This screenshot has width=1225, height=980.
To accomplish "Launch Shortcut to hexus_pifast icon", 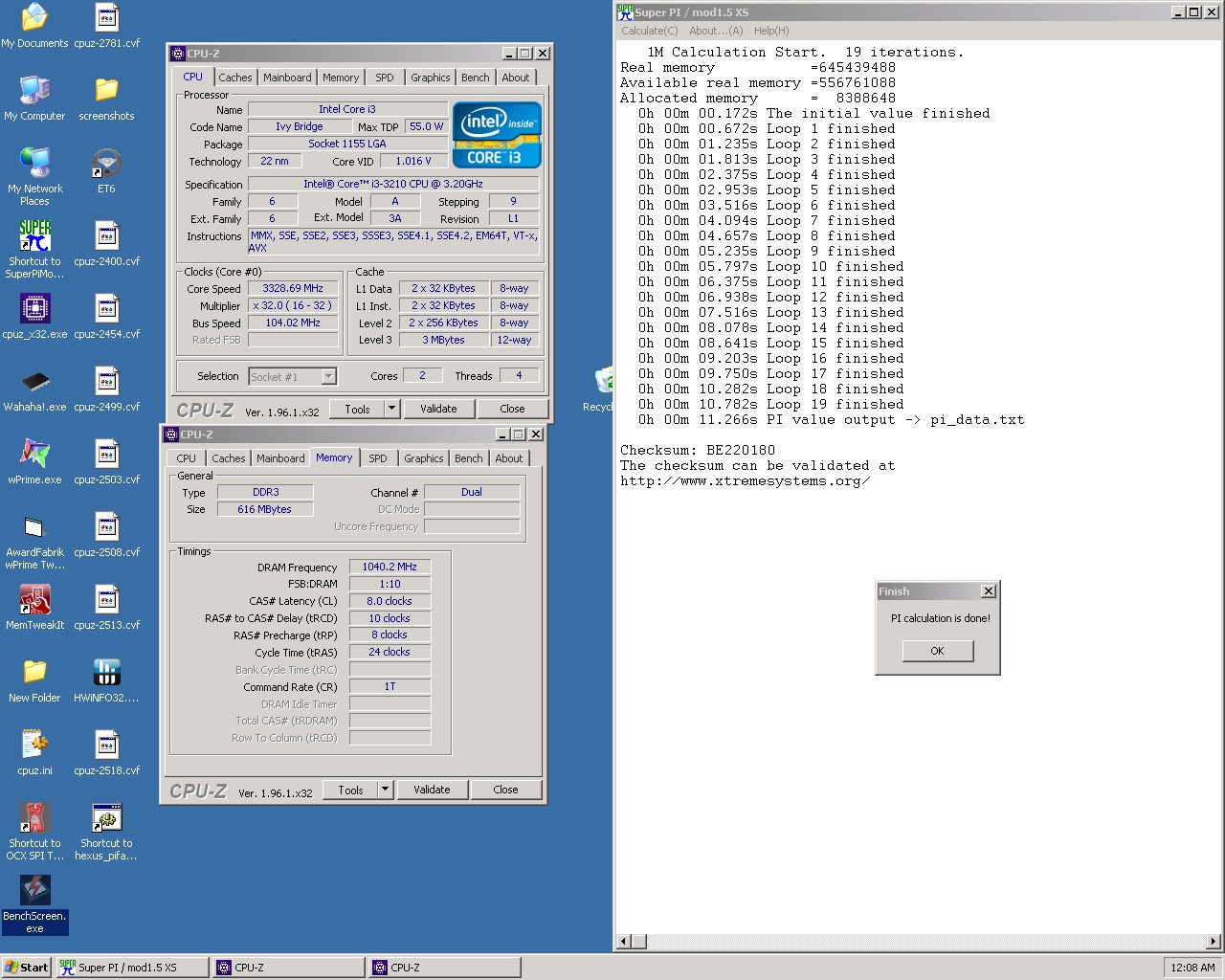I will pyautogui.click(x=106, y=832).
